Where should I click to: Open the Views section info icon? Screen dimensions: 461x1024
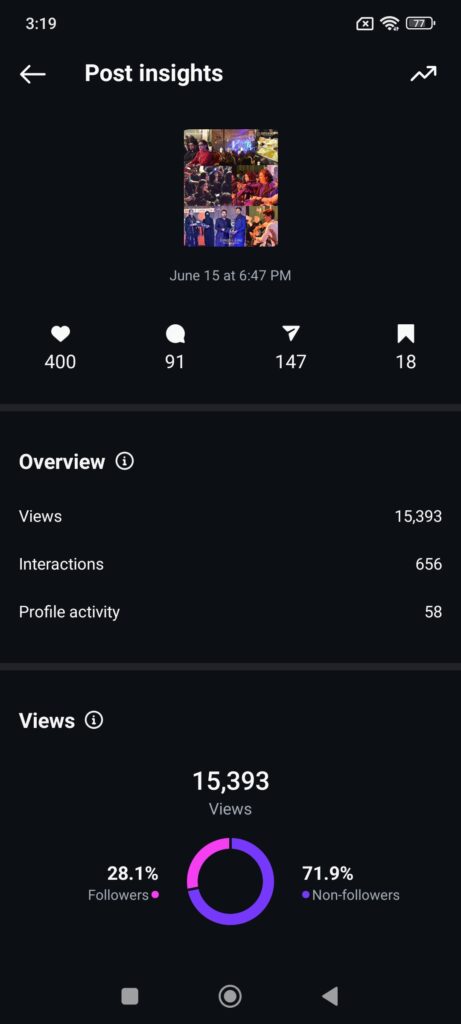pyautogui.click(x=94, y=721)
